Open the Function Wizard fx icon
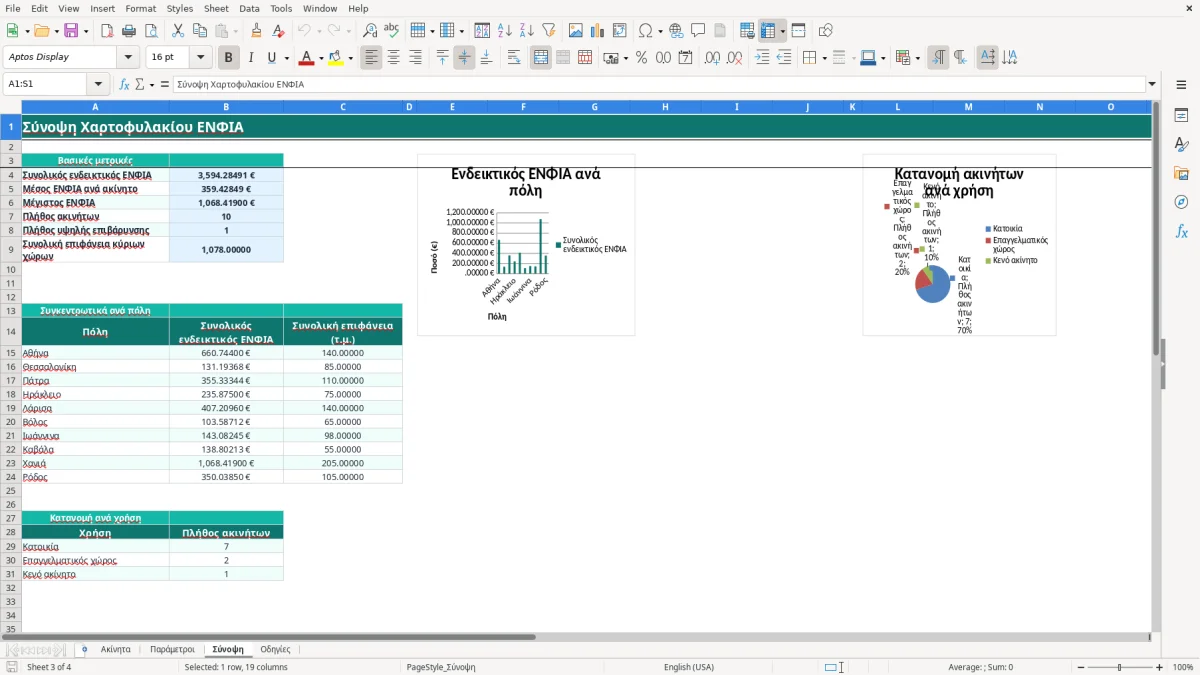The image size is (1200, 675). click(125, 84)
